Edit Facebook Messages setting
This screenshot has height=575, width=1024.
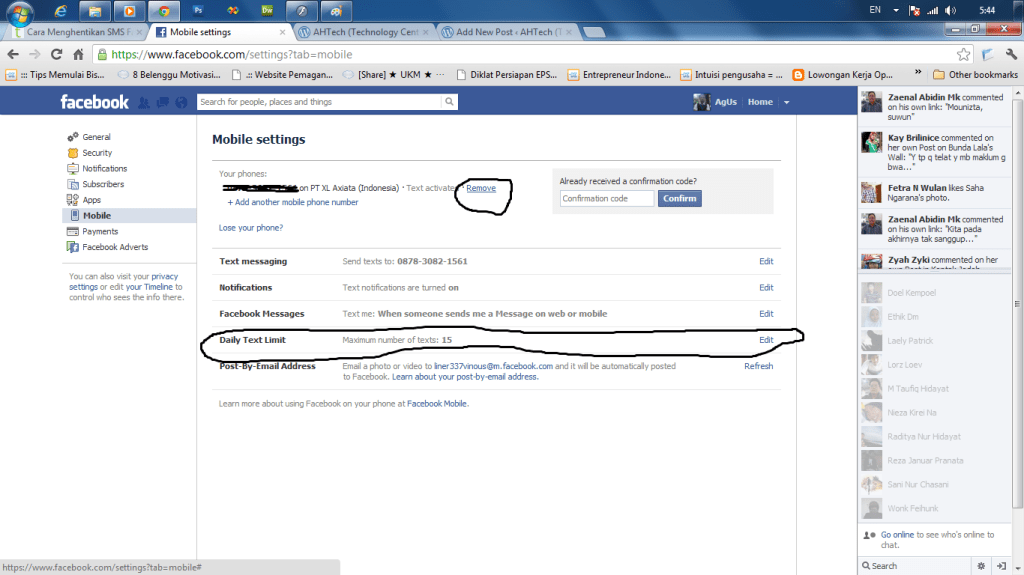766,314
